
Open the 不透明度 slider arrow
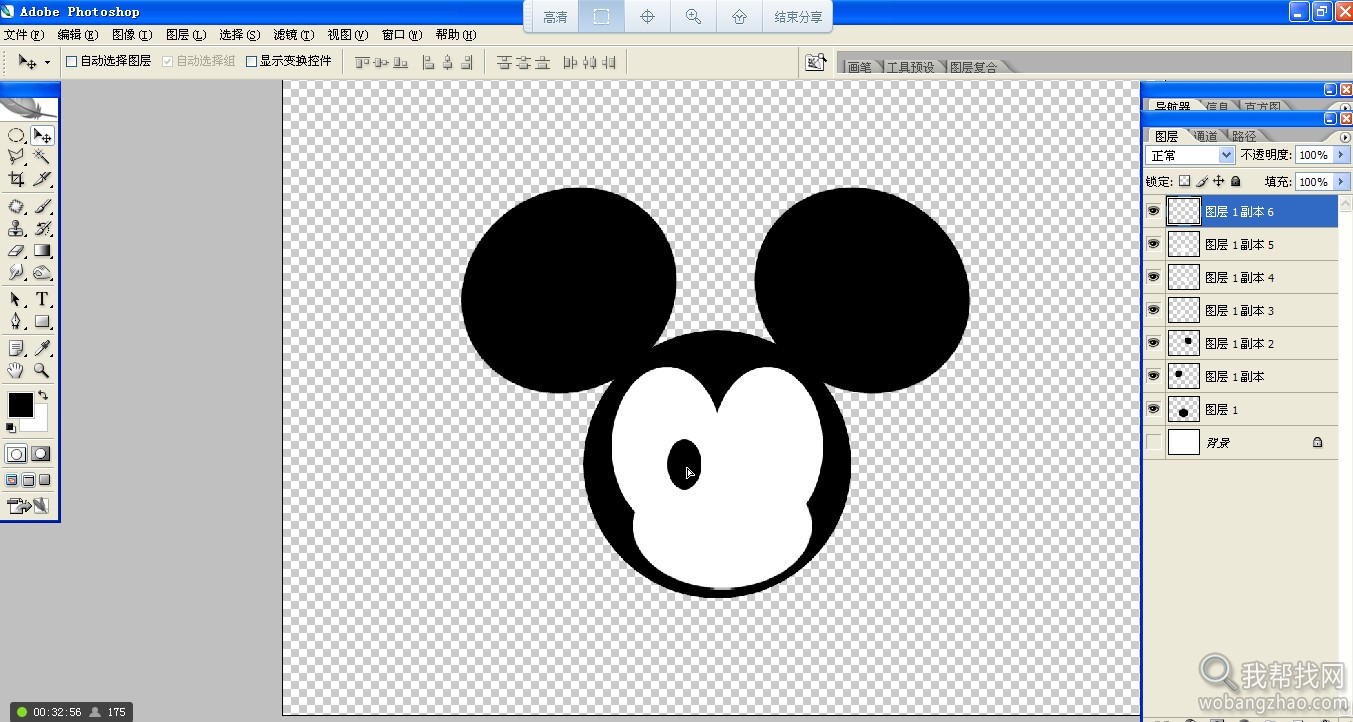(x=1342, y=155)
